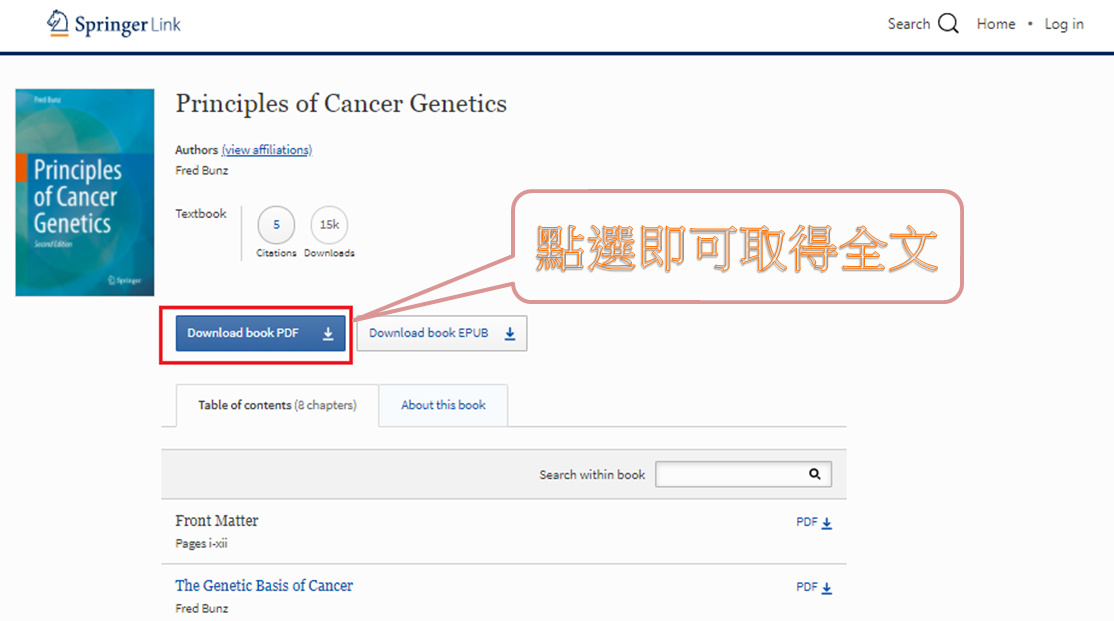
Task: Click arrow icon on Download book EPUB
Action: click(x=509, y=333)
